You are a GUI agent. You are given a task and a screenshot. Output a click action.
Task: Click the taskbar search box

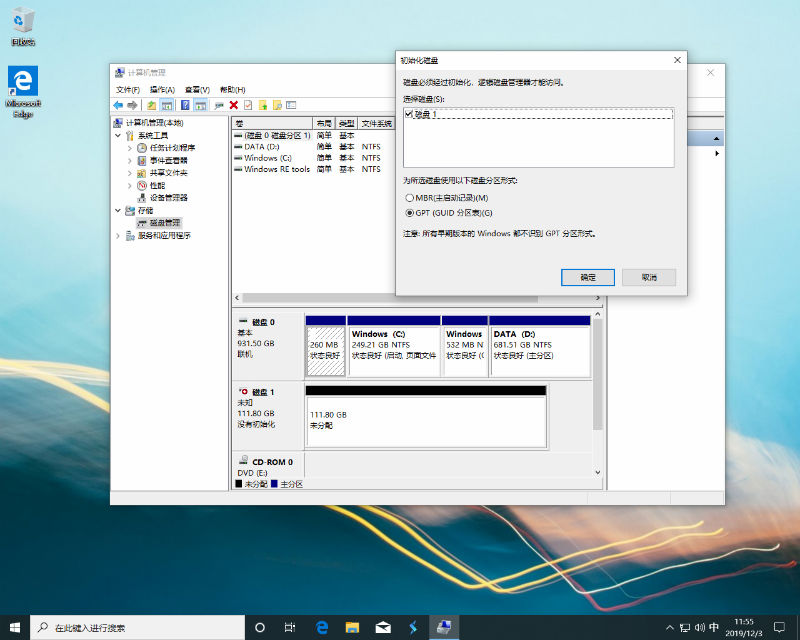click(x=138, y=627)
